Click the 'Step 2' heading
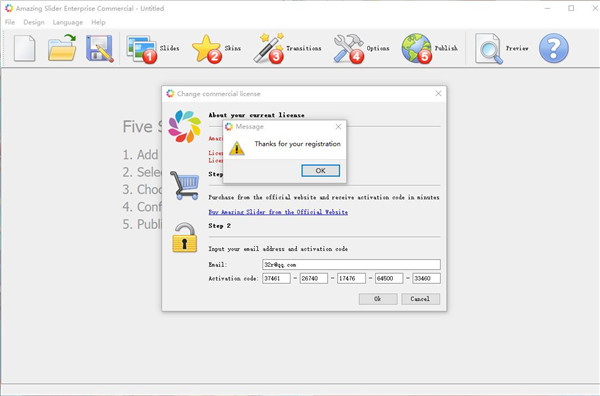This screenshot has height=396, width=600. tap(220, 226)
